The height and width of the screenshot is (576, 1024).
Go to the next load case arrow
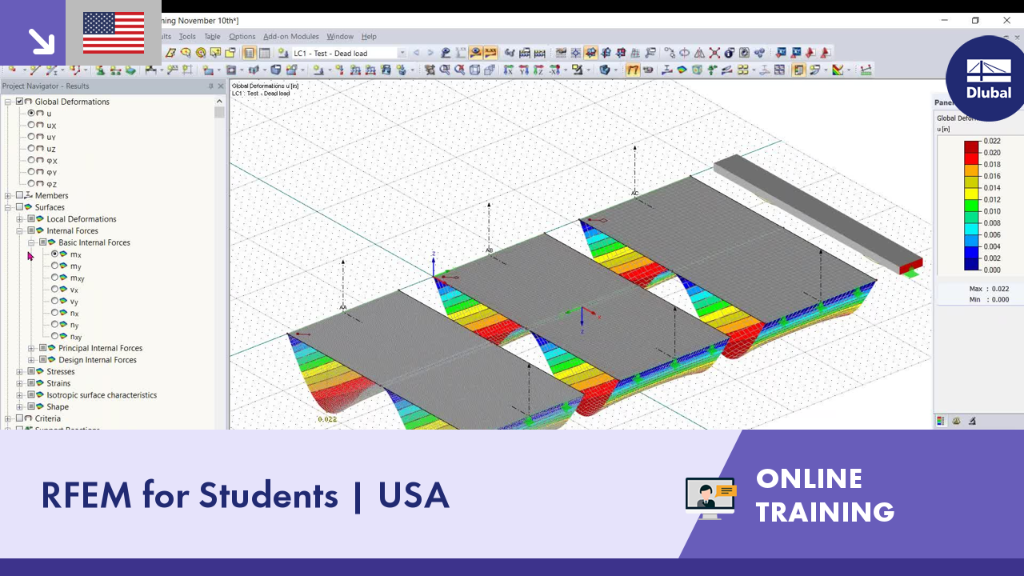click(x=430, y=53)
